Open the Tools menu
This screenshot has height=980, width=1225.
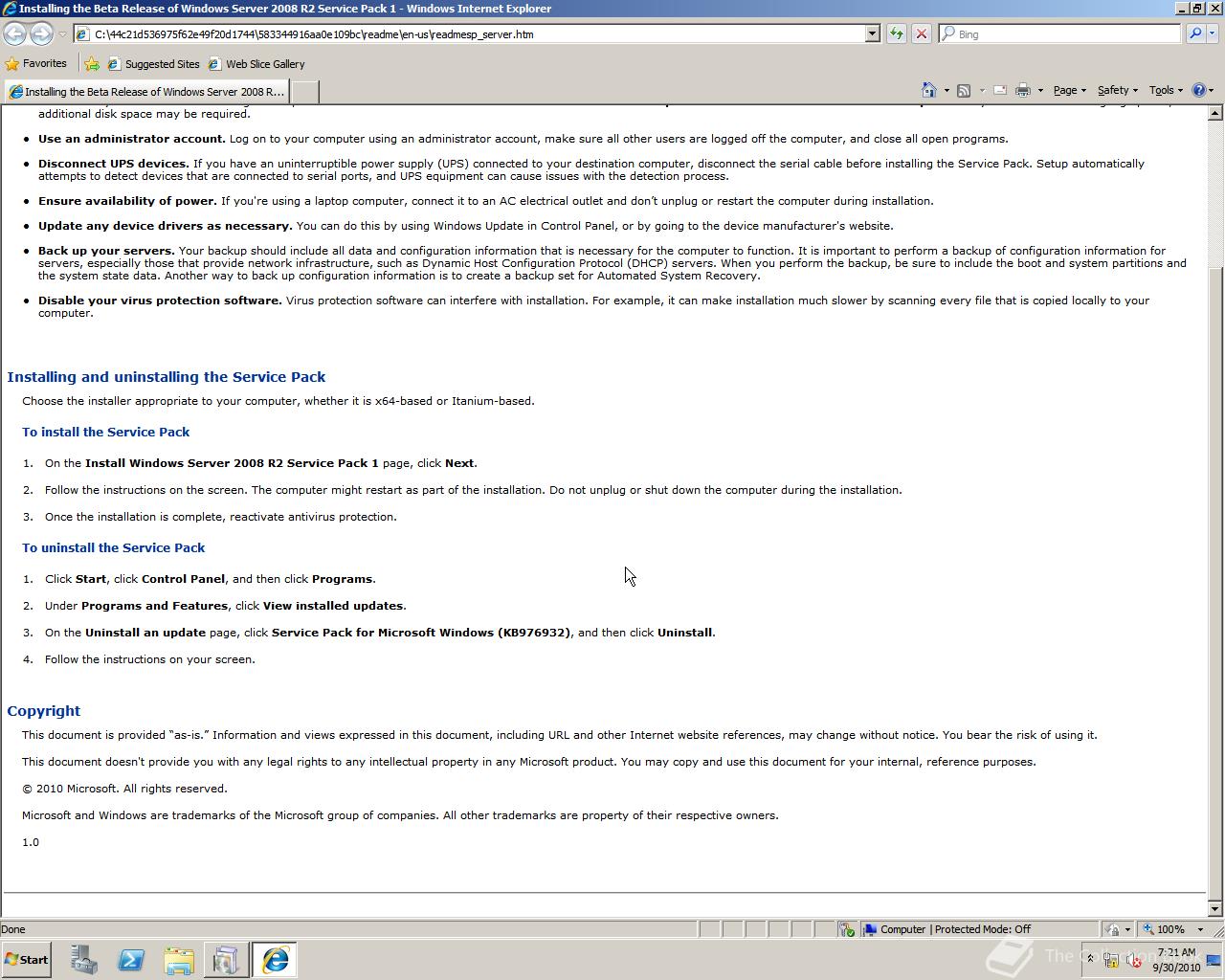pos(1166,90)
